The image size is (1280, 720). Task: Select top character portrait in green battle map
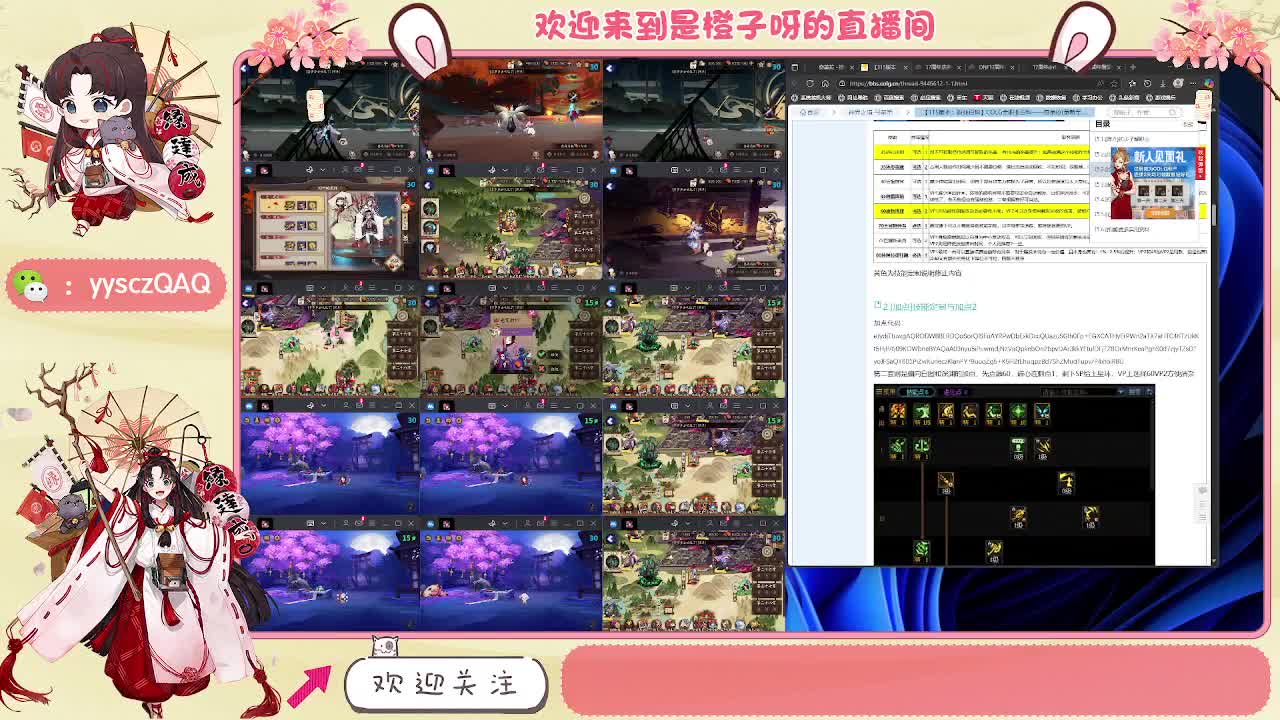pyautogui.click(x=430, y=208)
